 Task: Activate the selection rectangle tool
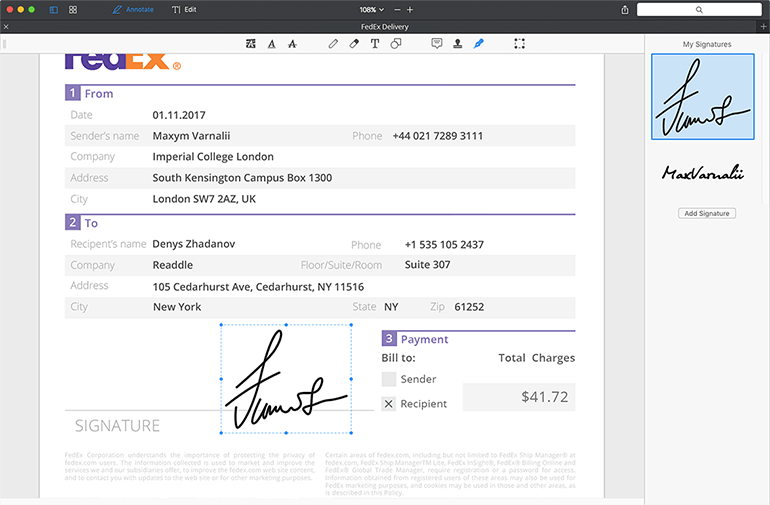pyautogui.click(x=519, y=44)
